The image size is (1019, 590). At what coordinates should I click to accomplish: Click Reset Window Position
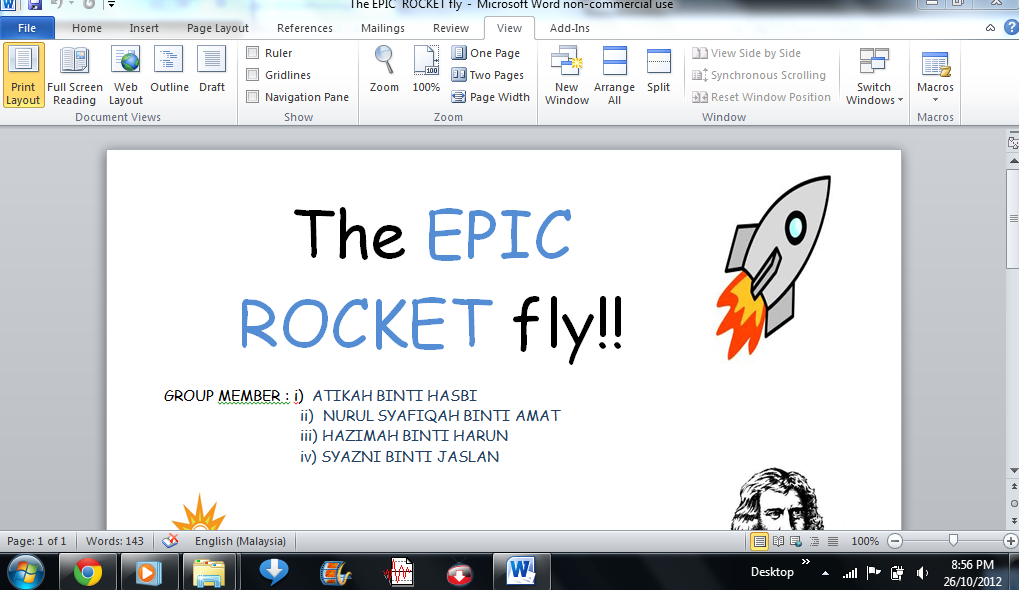761,97
